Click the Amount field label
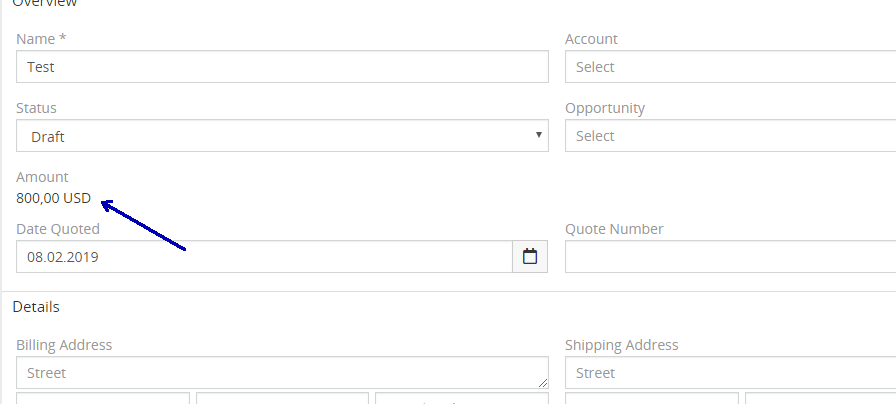The image size is (896, 404). tap(42, 177)
